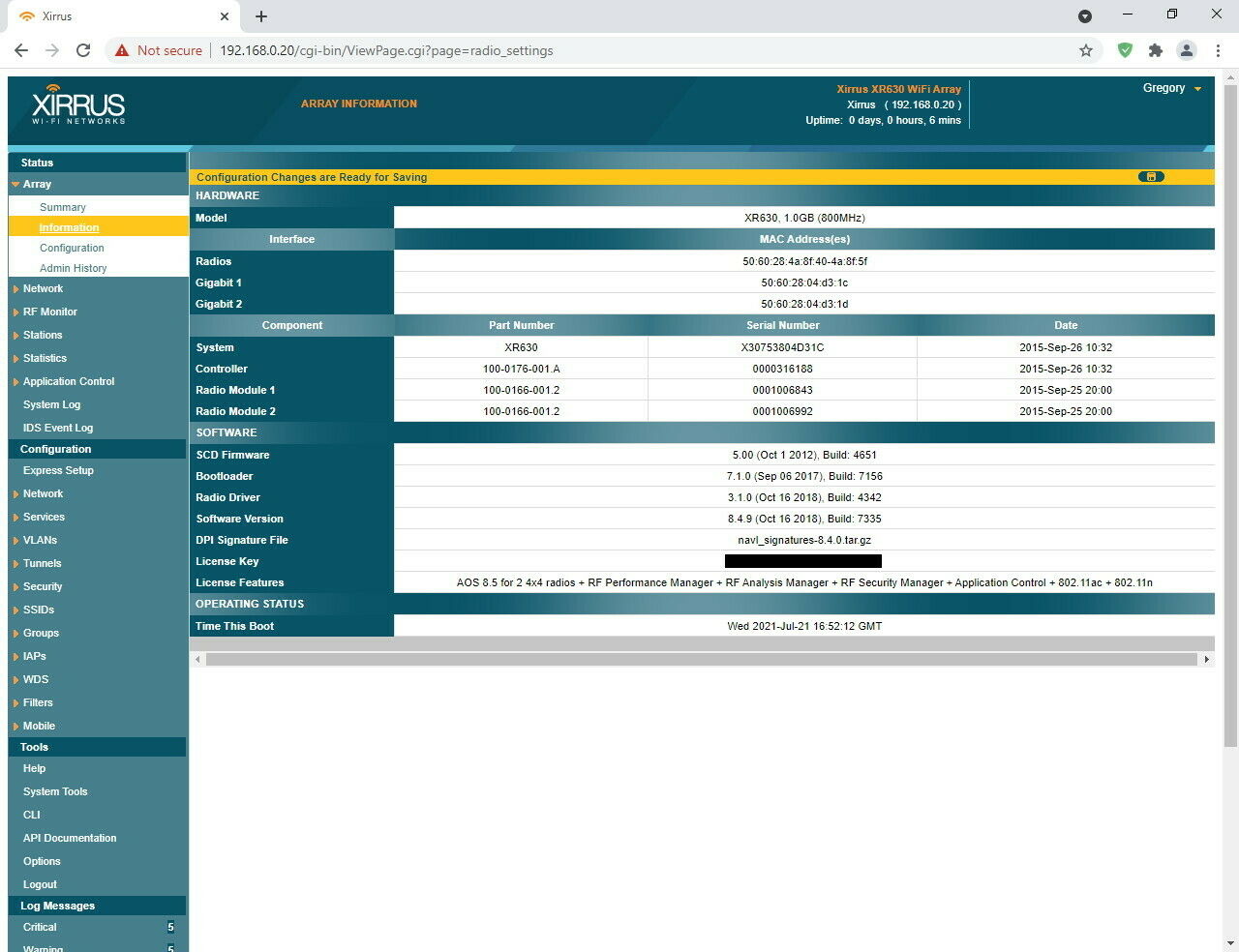Click the Radios MAC address range
The image size is (1239, 952).
point(804,261)
